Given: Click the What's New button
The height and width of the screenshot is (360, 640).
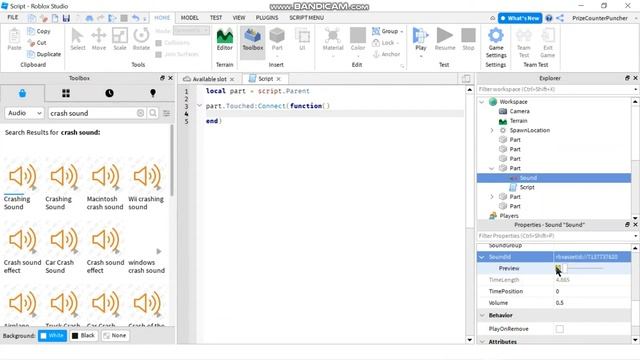Looking at the screenshot, I should [x=520, y=18].
